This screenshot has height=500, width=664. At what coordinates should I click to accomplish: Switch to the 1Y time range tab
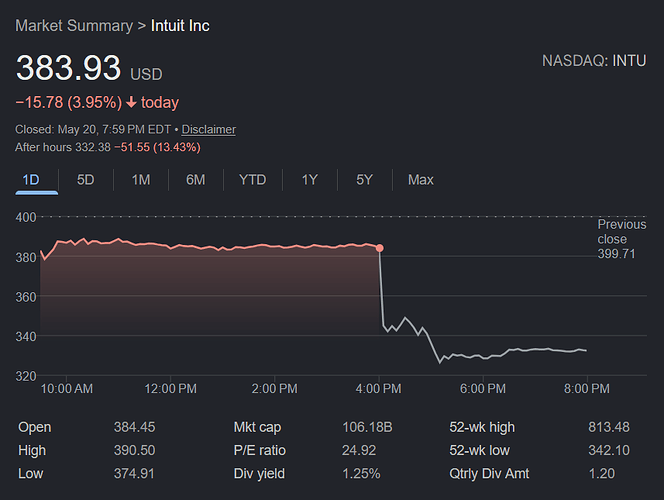tap(310, 180)
